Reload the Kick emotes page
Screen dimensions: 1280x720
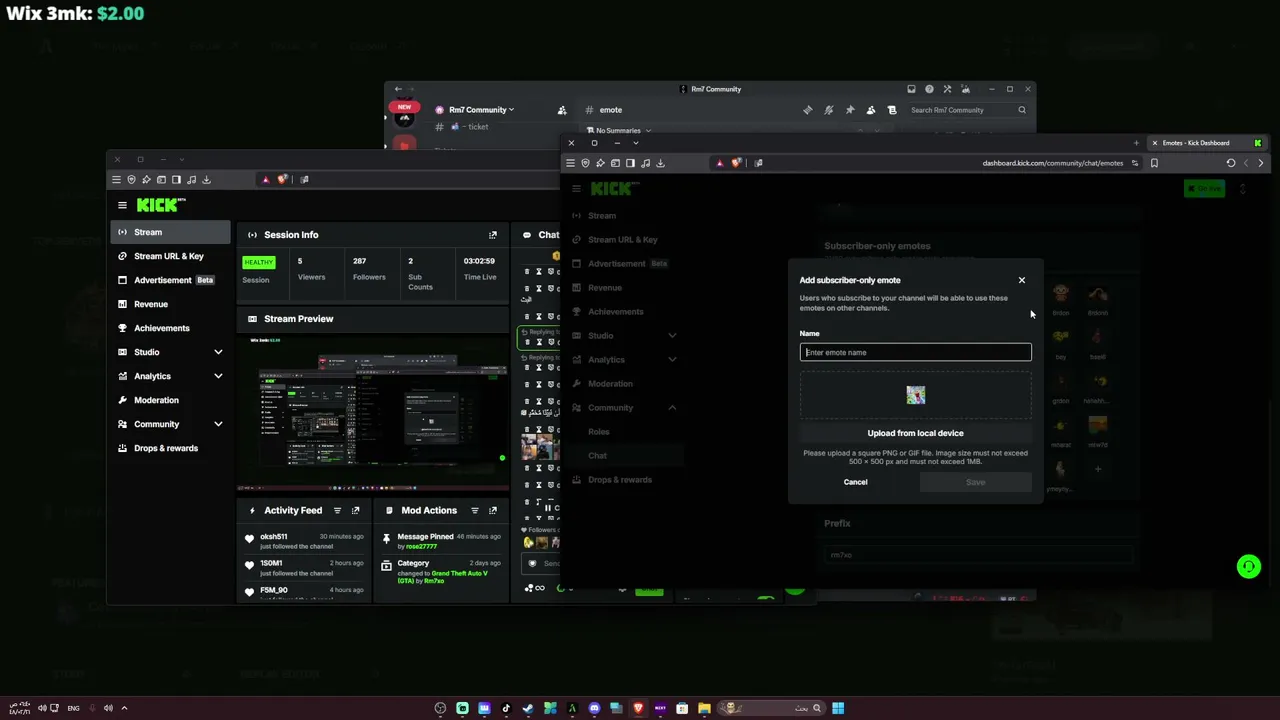click(1231, 163)
